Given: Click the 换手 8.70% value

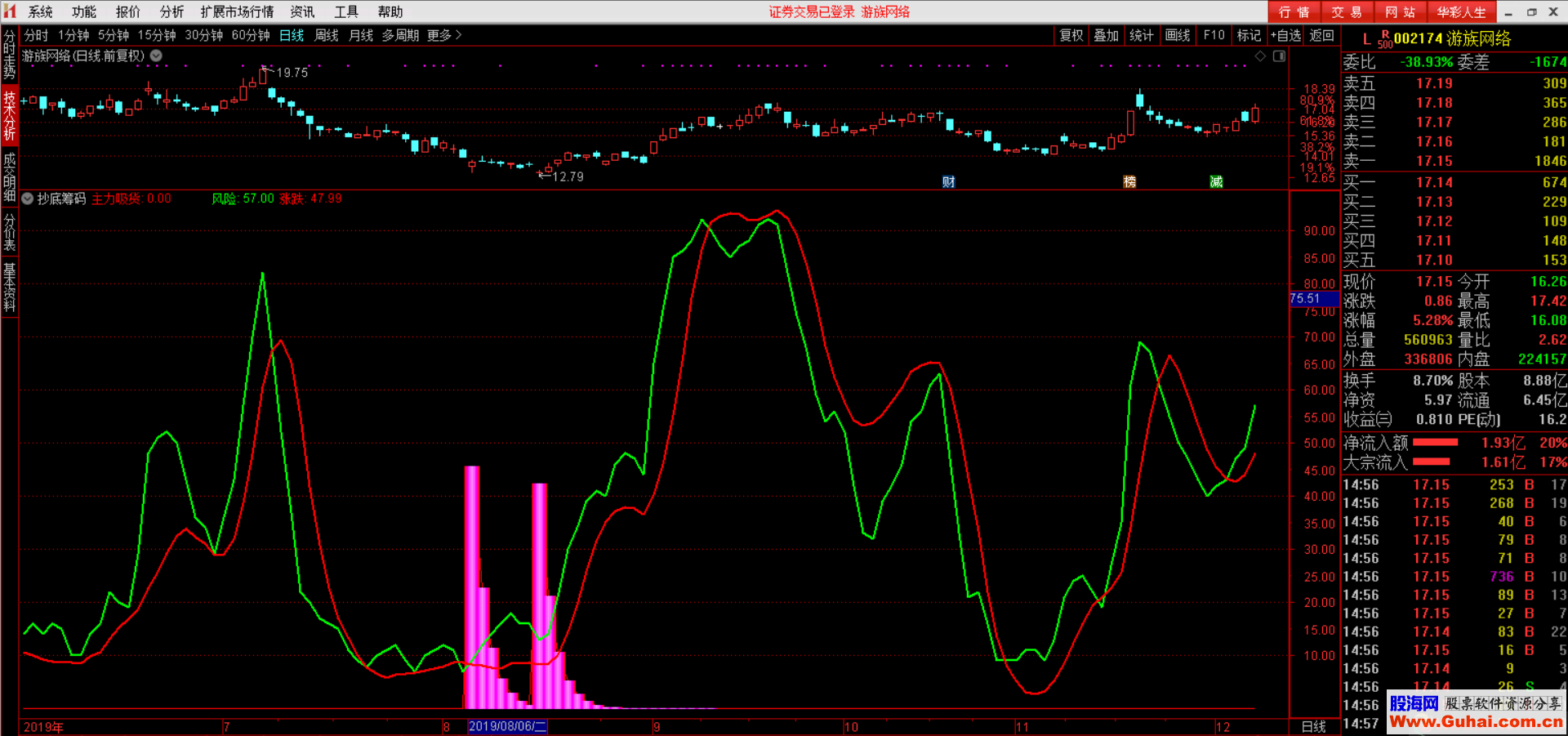Looking at the screenshot, I should point(1433,381).
